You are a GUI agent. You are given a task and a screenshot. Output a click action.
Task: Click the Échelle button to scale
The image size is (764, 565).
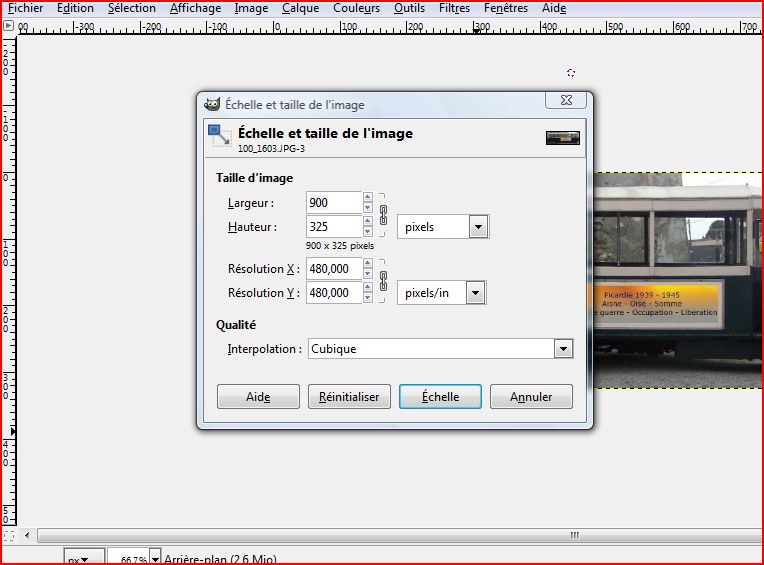coord(440,396)
